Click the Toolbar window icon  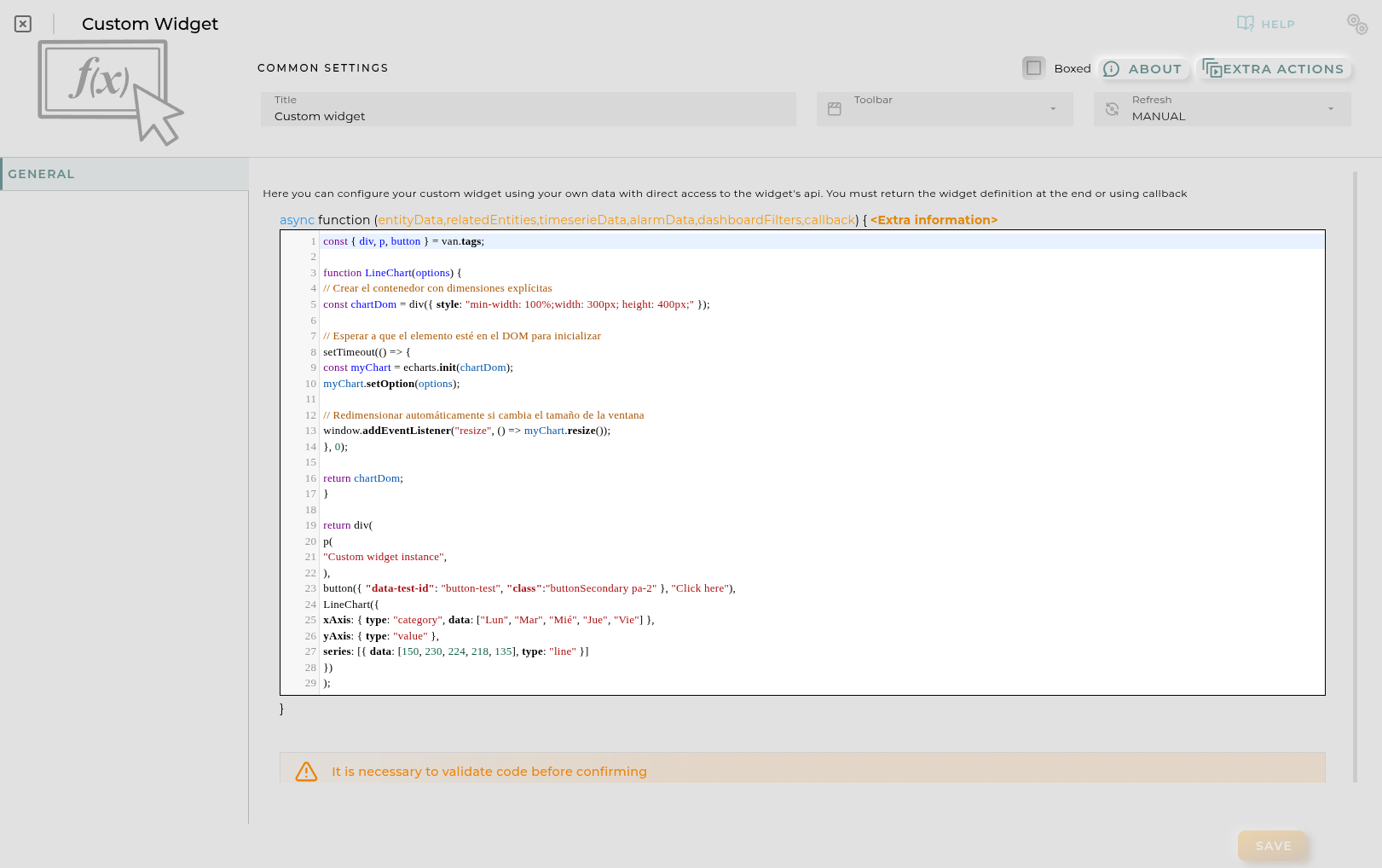835,109
